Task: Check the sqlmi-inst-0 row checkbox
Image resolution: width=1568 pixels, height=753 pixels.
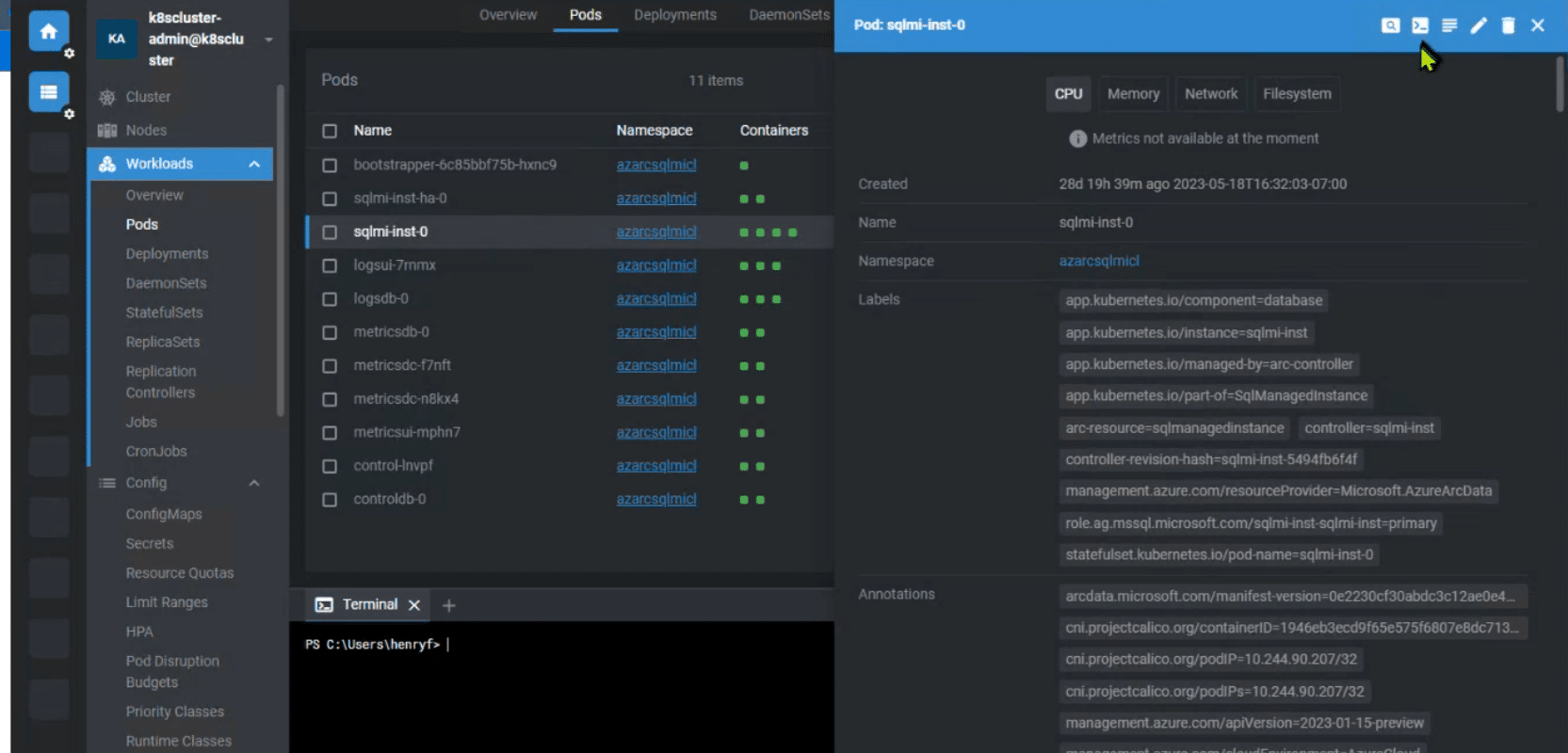Action: tap(330, 232)
